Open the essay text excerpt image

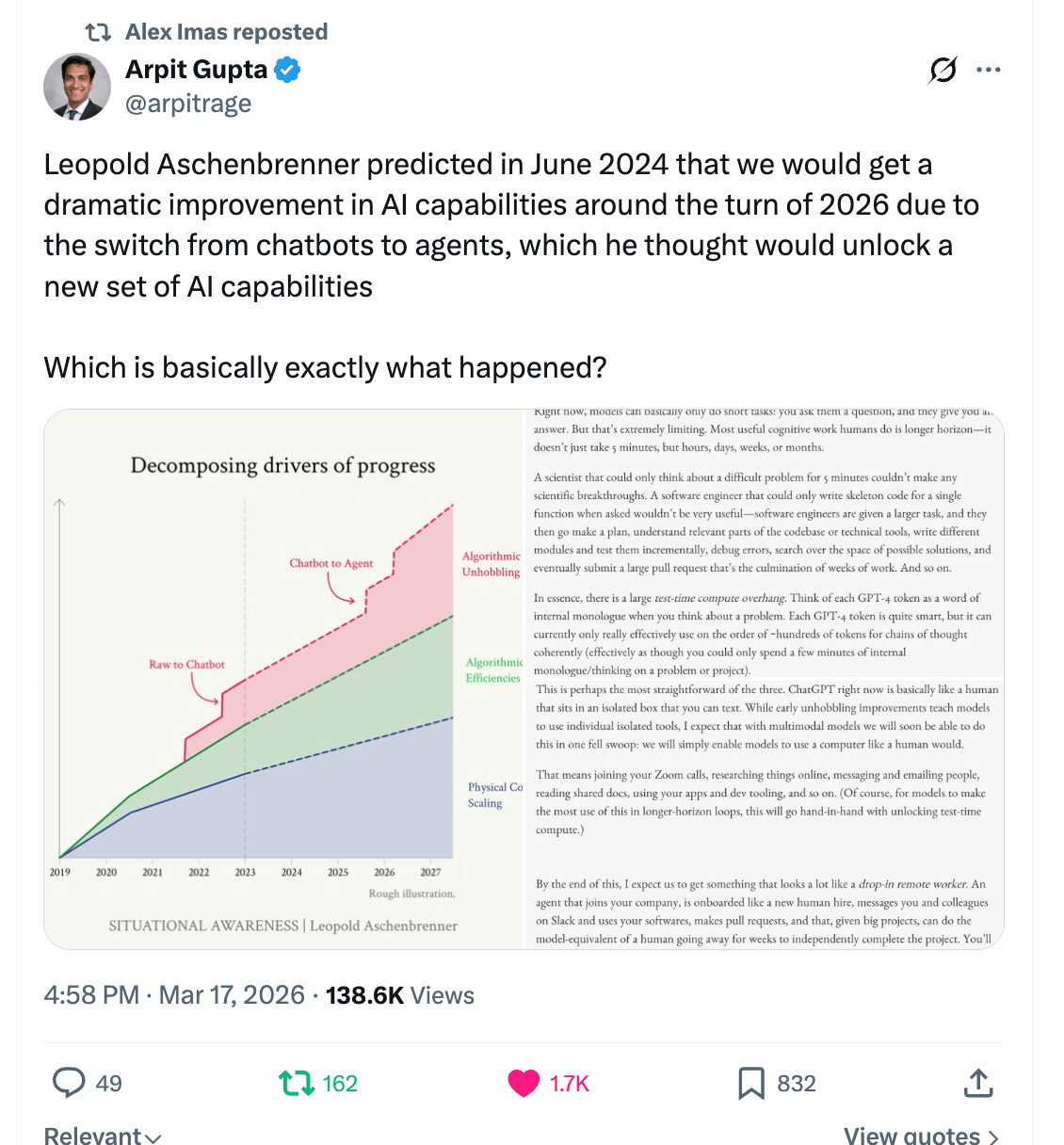[764, 679]
